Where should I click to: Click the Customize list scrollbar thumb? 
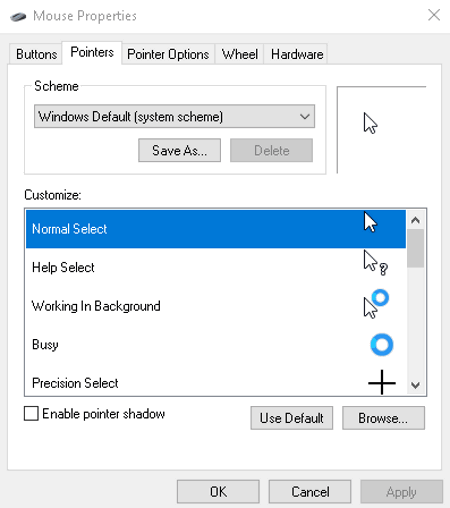click(415, 248)
